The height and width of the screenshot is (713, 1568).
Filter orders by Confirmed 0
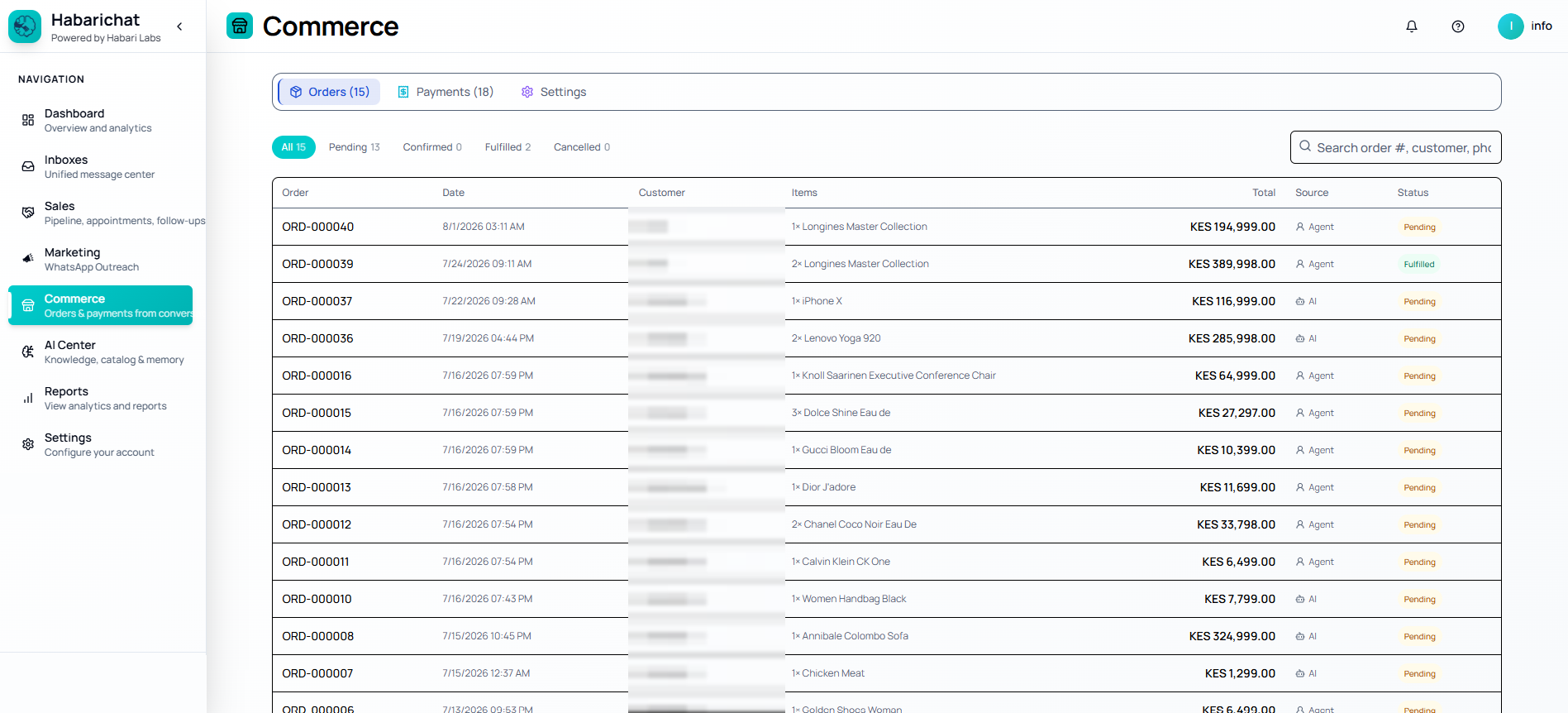pos(432,147)
